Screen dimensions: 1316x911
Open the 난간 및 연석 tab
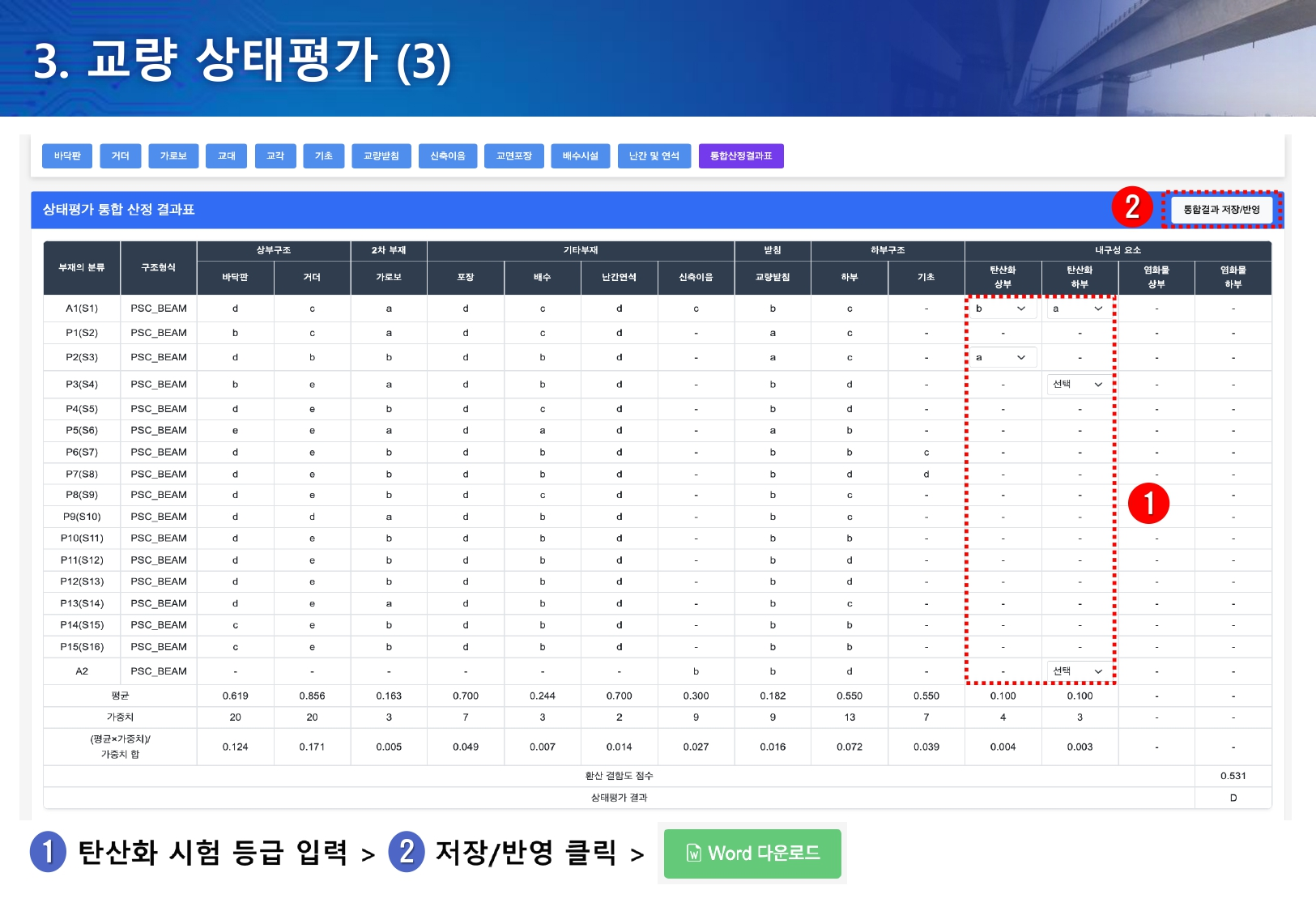coord(654,156)
